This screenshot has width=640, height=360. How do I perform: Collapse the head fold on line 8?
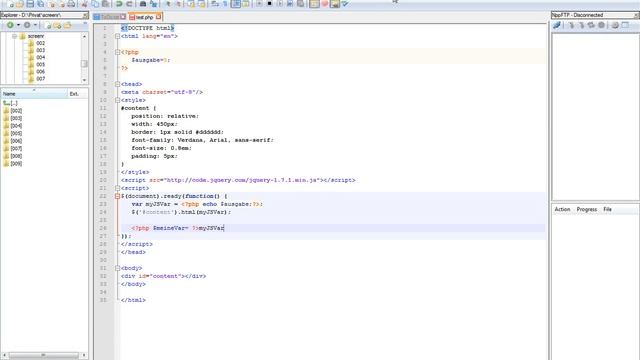[118, 84]
